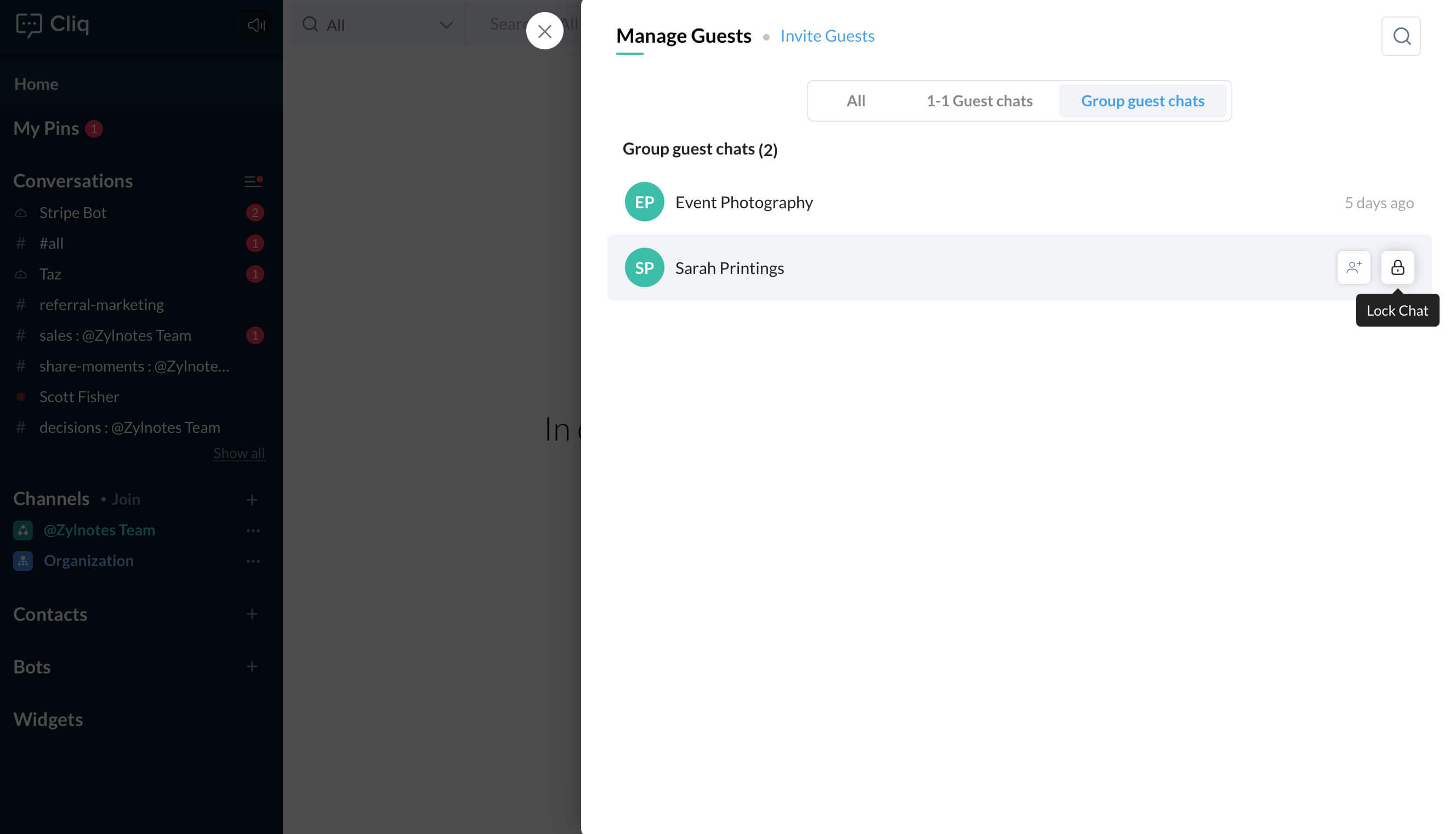Close the Manage Guests panel
Viewport: 1456px width, 834px height.
coord(544,31)
